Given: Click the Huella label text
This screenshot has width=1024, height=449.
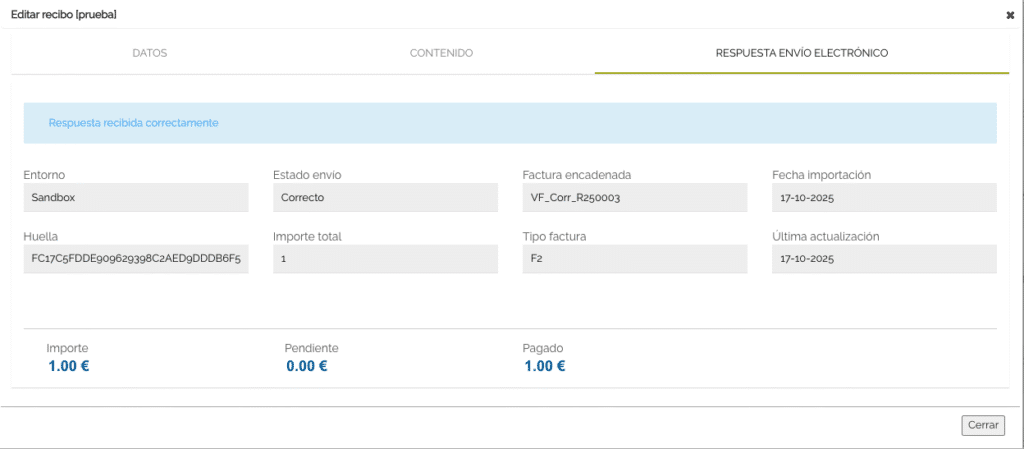Looking at the screenshot, I should (x=40, y=237).
